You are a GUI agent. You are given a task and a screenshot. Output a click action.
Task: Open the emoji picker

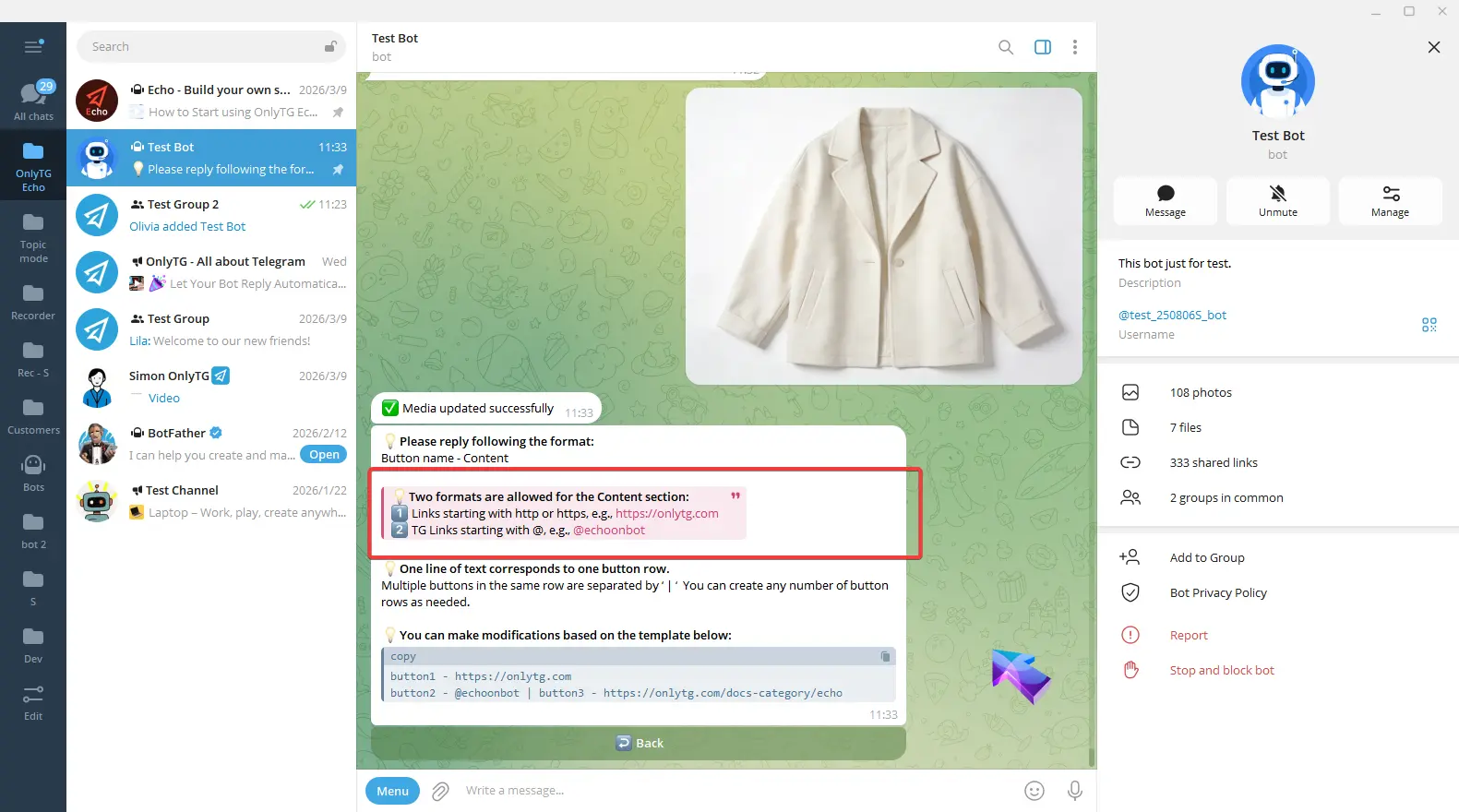coord(1034,791)
